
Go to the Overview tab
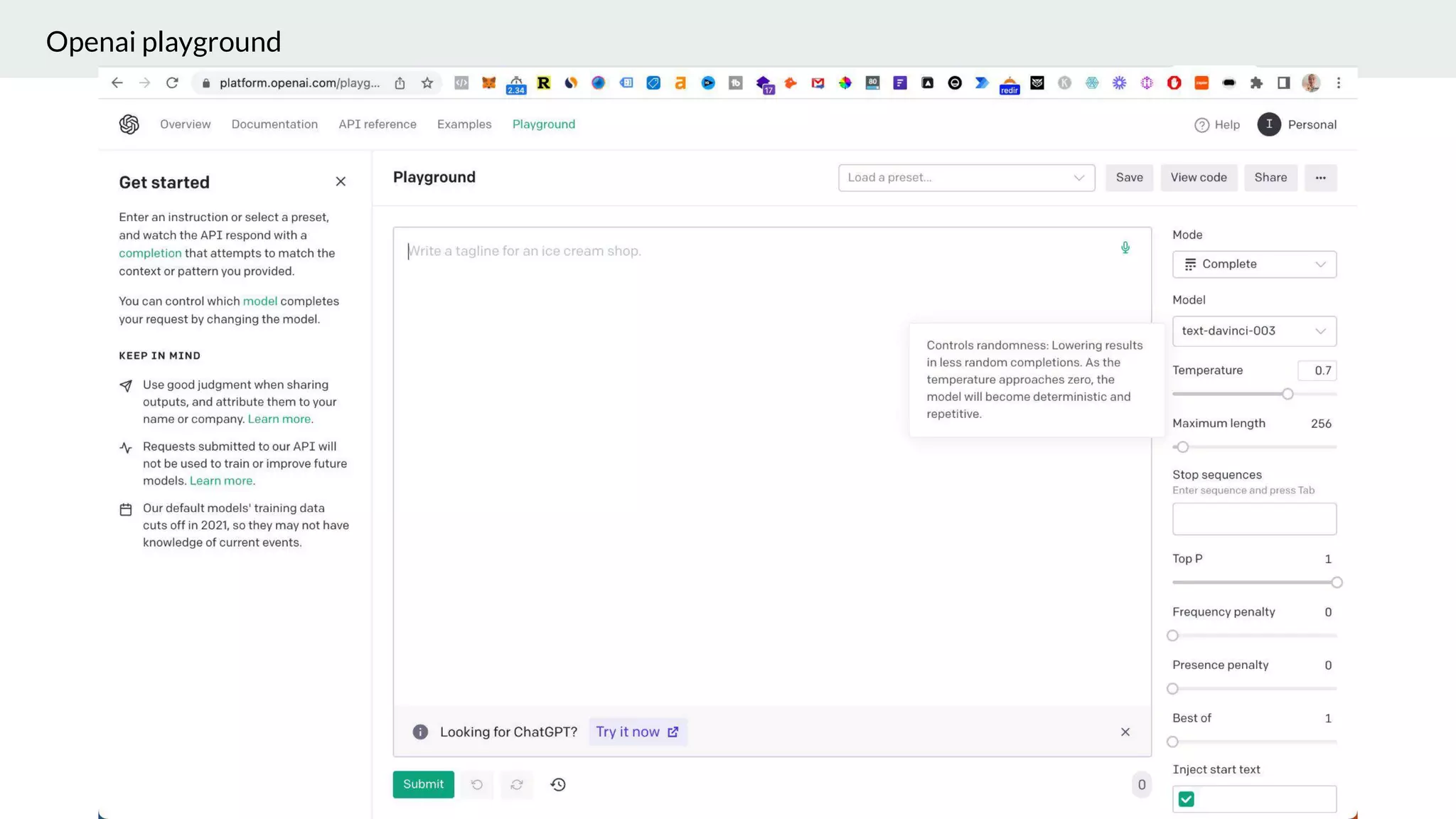[185, 124]
